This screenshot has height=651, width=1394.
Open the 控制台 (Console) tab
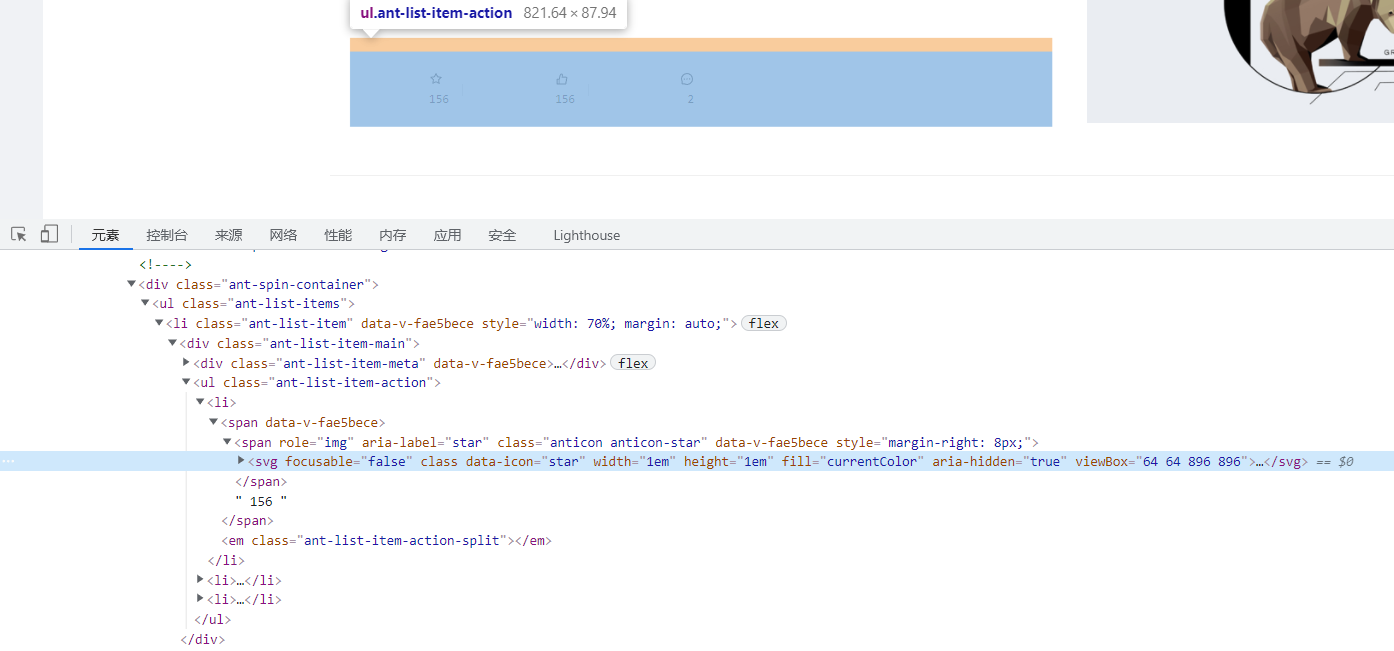pos(167,236)
